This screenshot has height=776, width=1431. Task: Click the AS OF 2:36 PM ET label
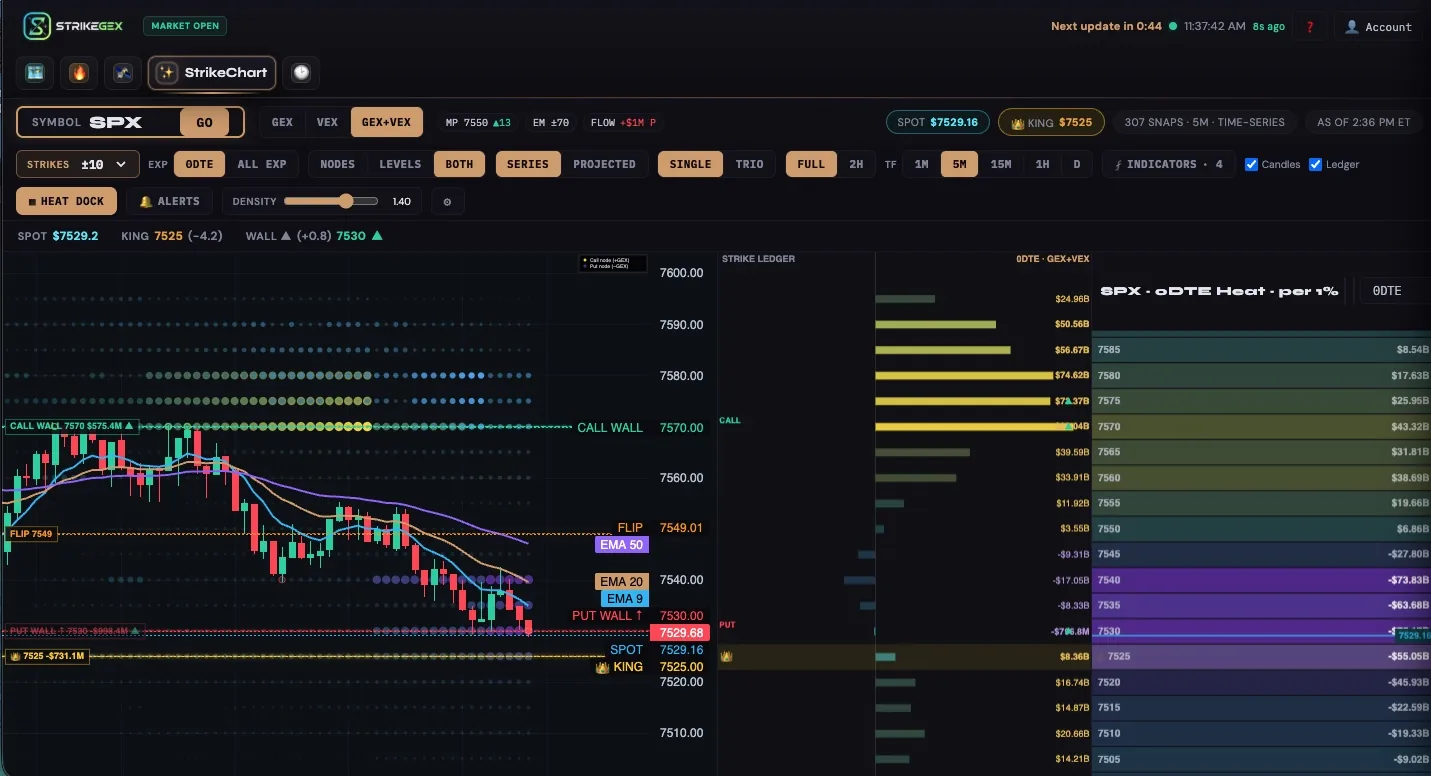pyautogui.click(x=1363, y=122)
